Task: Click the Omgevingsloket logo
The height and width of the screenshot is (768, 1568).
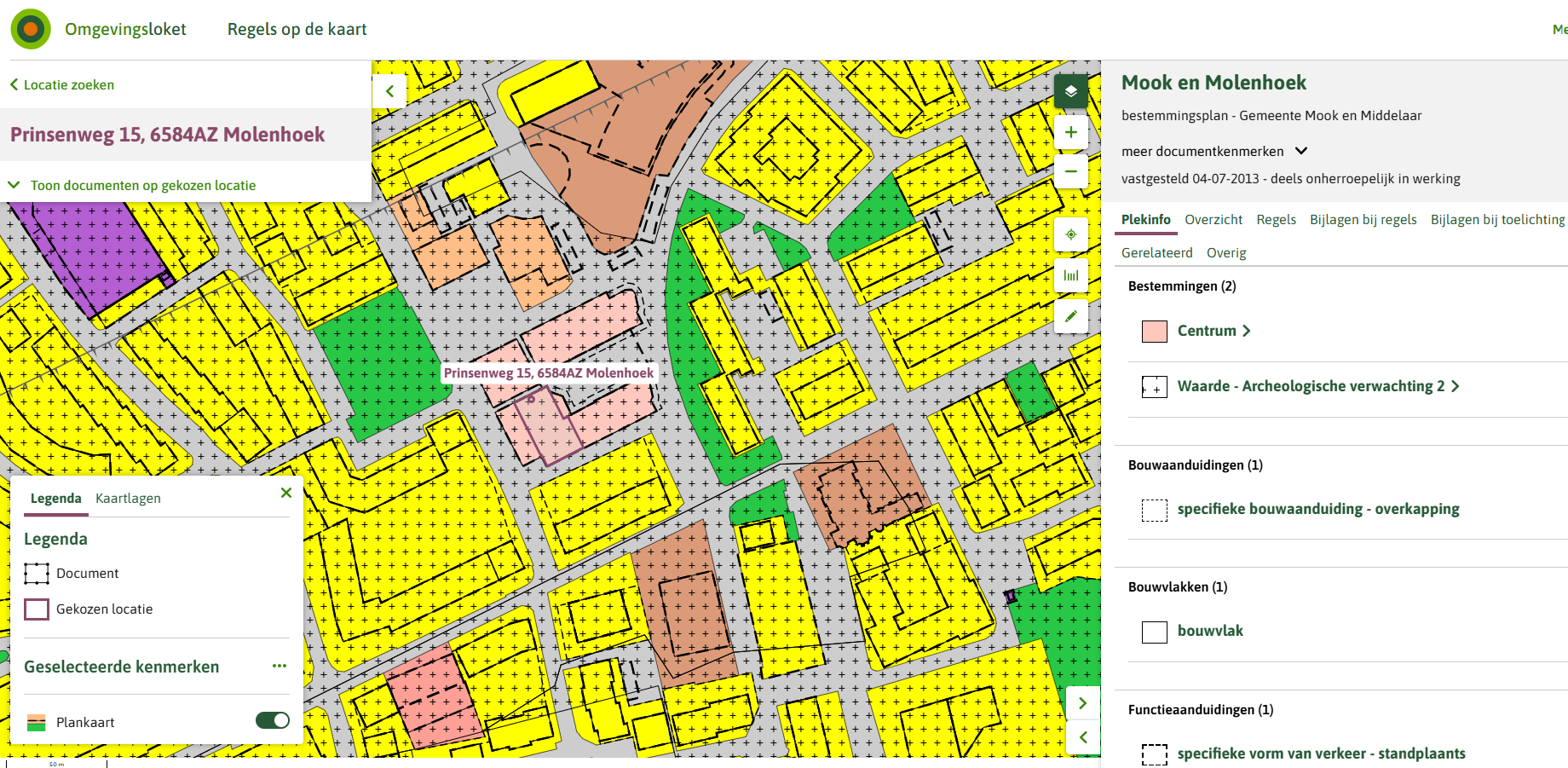Action: click(31, 29)
